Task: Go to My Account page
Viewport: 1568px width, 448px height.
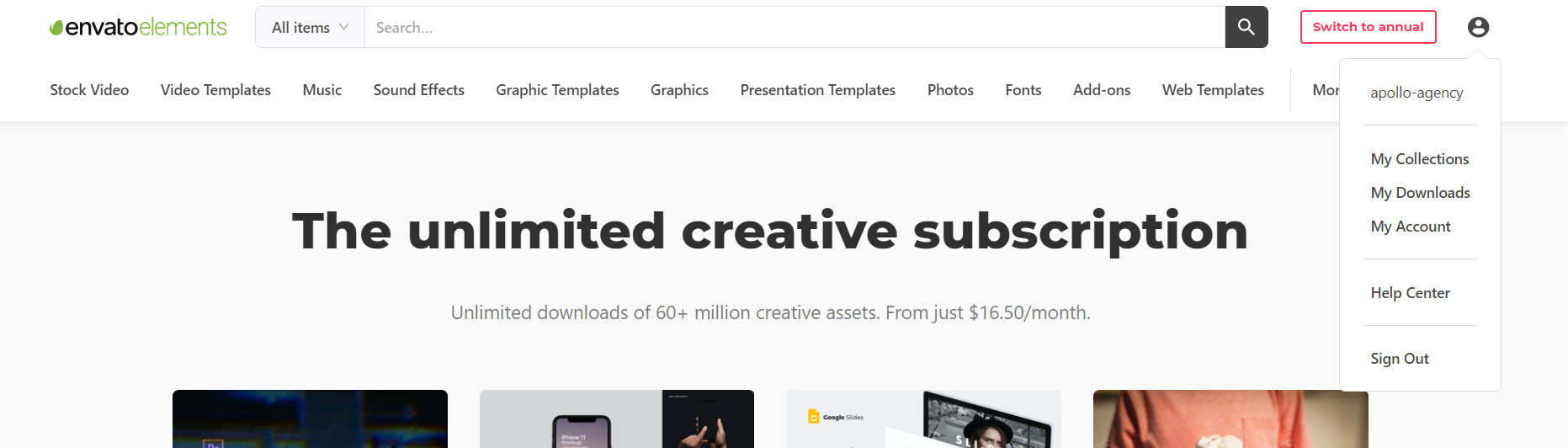Action: [x=1411, y=227]
